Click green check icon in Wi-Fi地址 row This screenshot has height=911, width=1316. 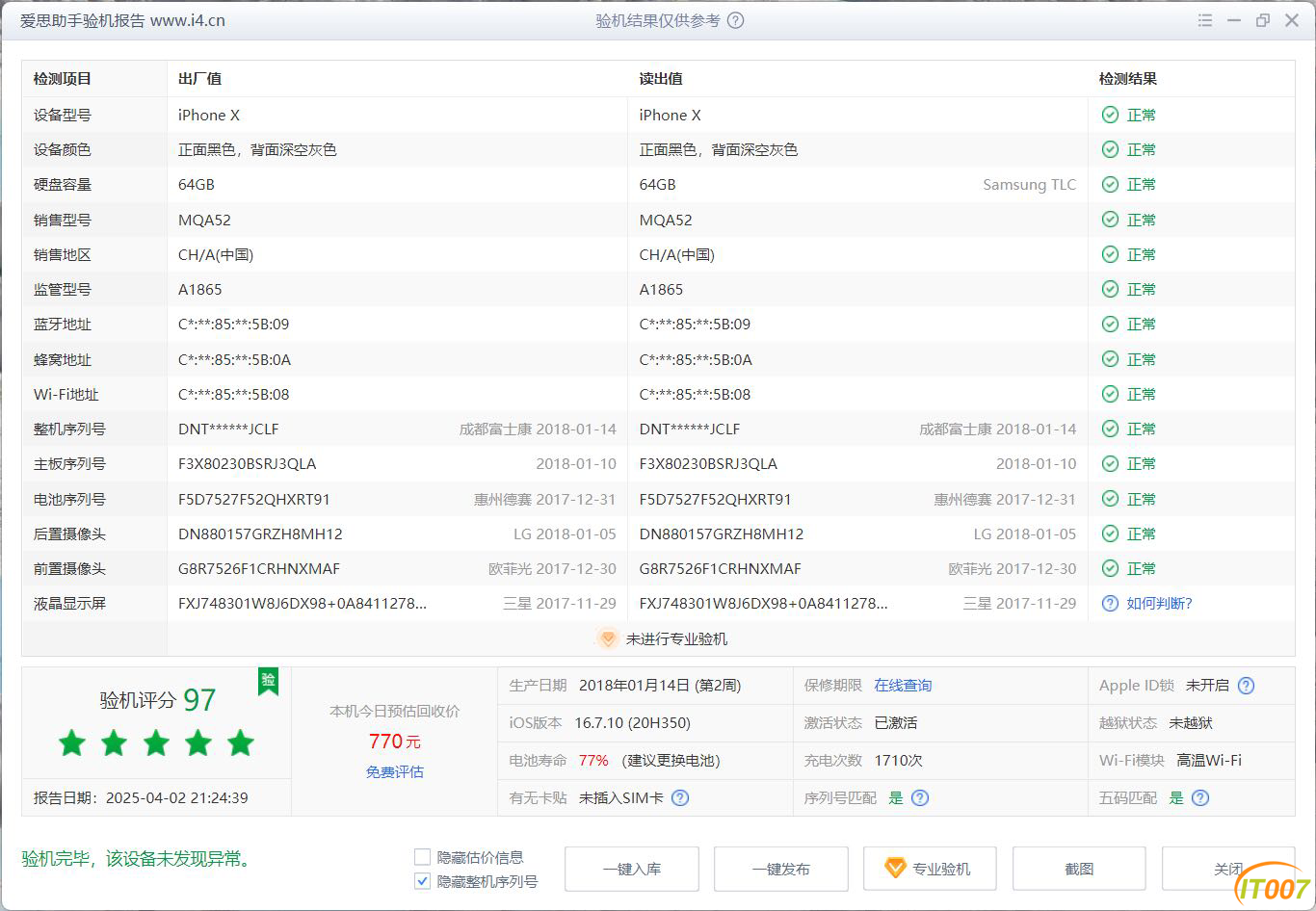1110,394
